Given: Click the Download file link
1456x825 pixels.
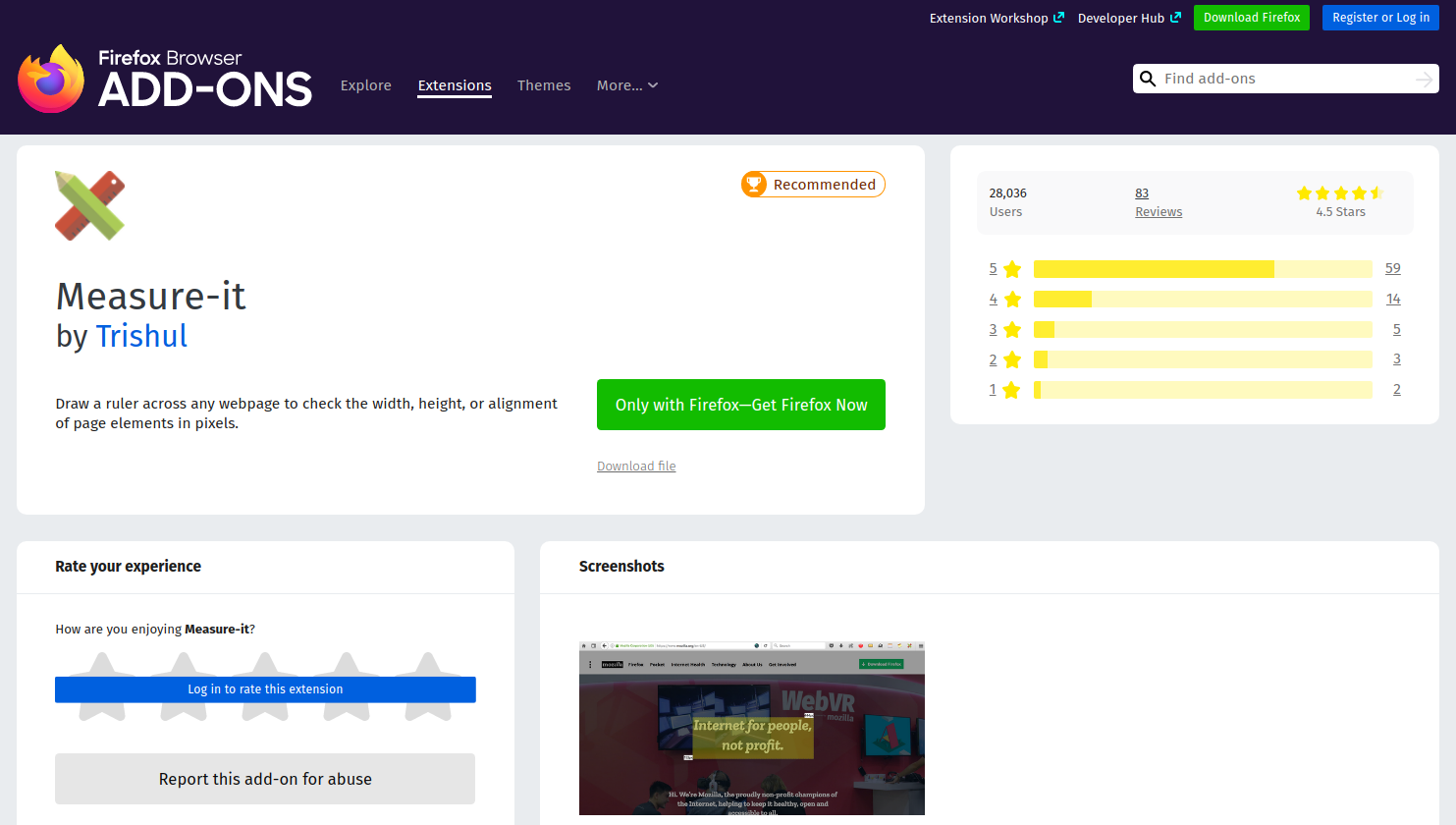Looking at the screenshot, I should [636, 467].
